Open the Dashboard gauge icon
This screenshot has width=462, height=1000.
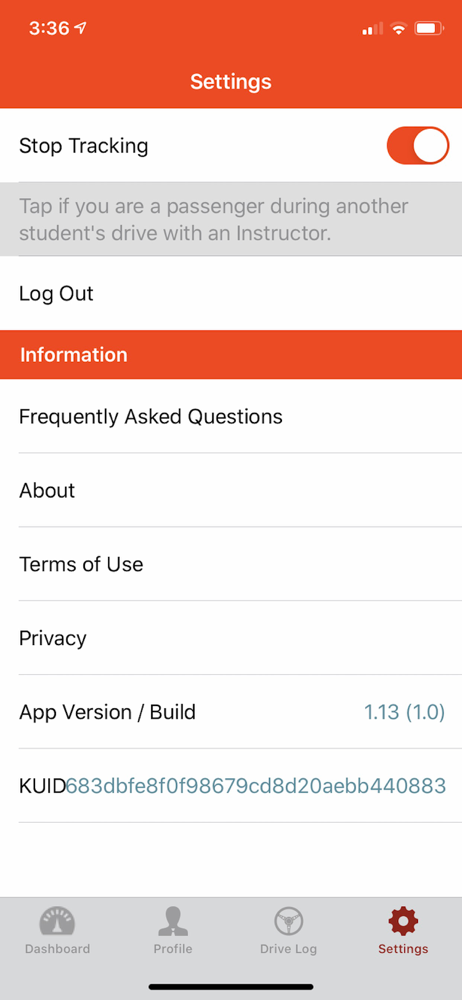tap(57, 922)
